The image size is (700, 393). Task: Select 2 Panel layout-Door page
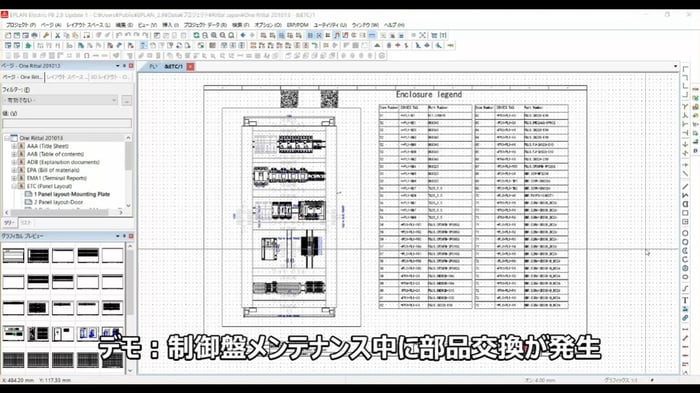click(58, 202)
